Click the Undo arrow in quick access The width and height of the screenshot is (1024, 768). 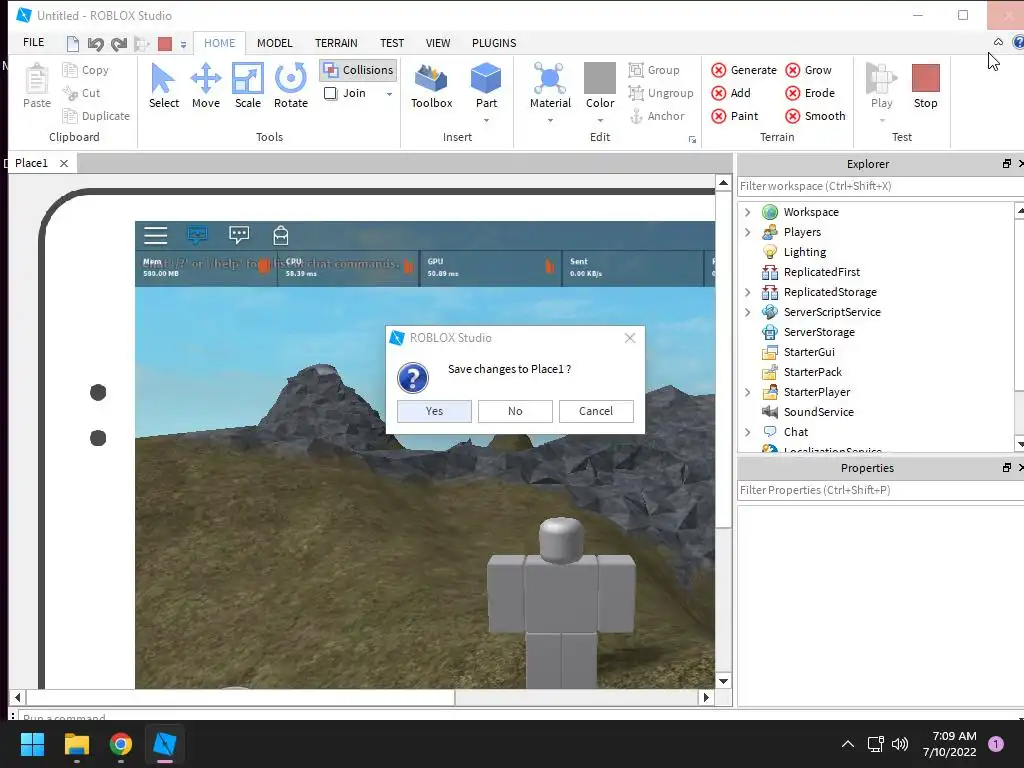pos(95,44)
